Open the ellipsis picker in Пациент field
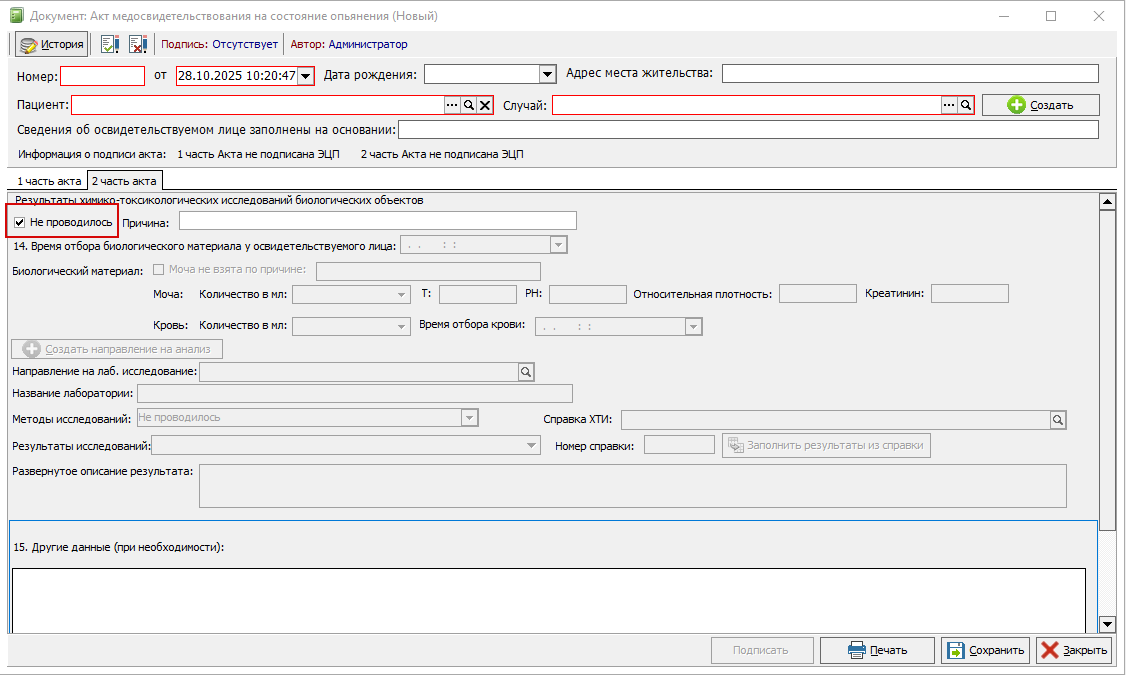The image size is (1126, 675). [x=452, y=105]
